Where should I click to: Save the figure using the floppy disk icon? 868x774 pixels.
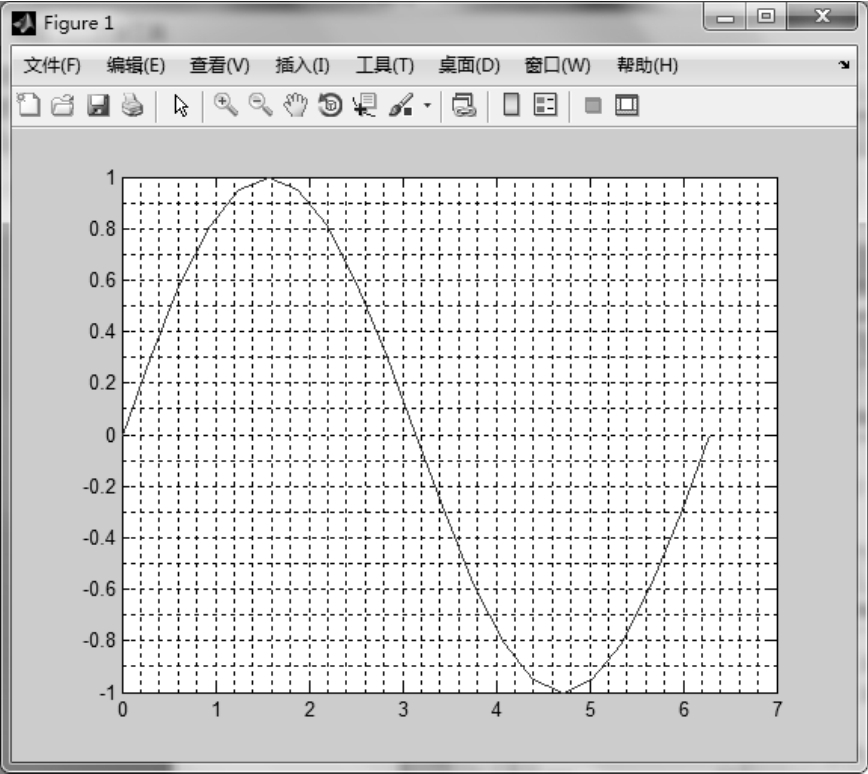(x=98, y=105)
